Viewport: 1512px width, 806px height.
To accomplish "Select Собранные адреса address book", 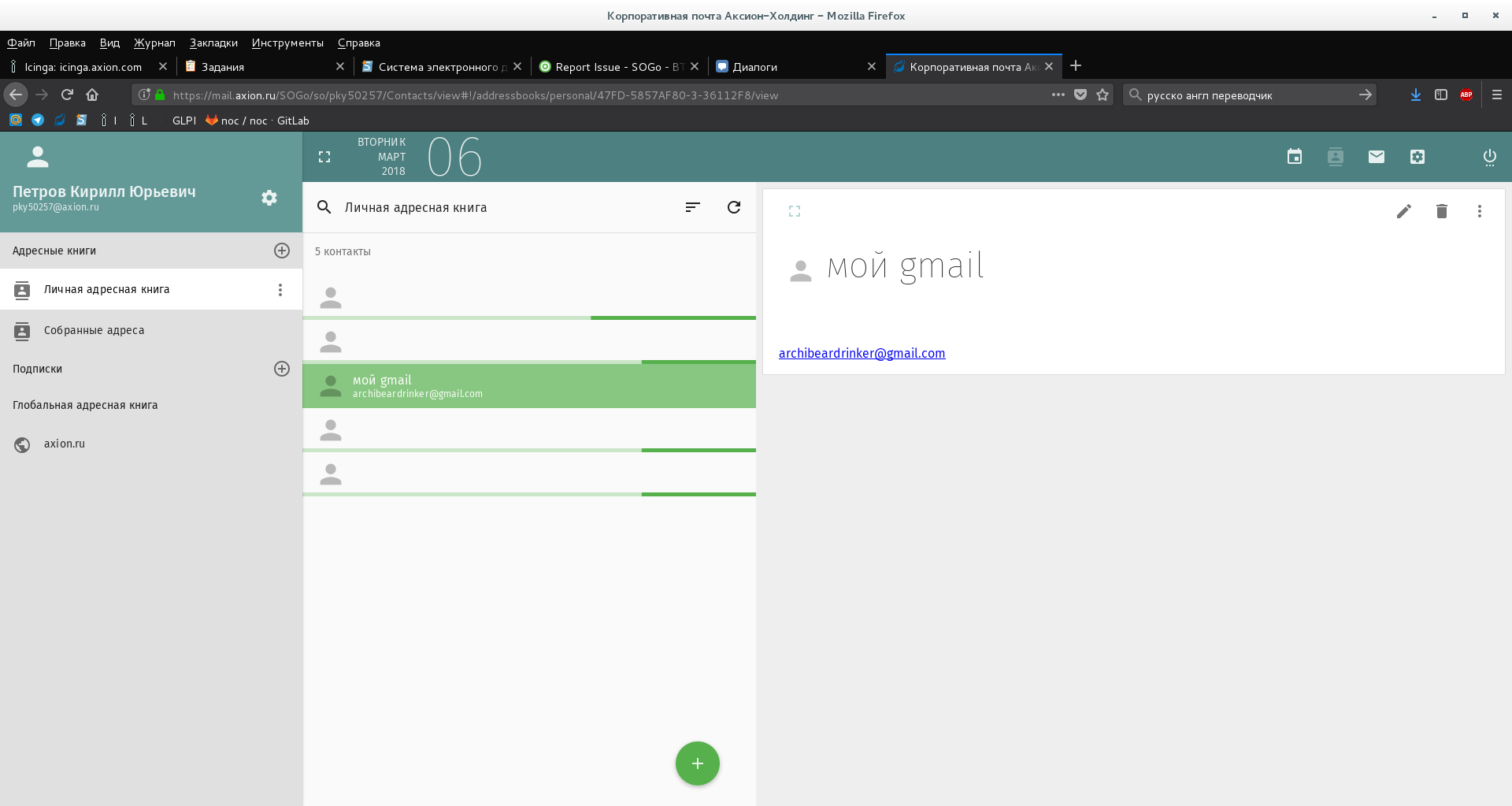I will coord(94,331).
